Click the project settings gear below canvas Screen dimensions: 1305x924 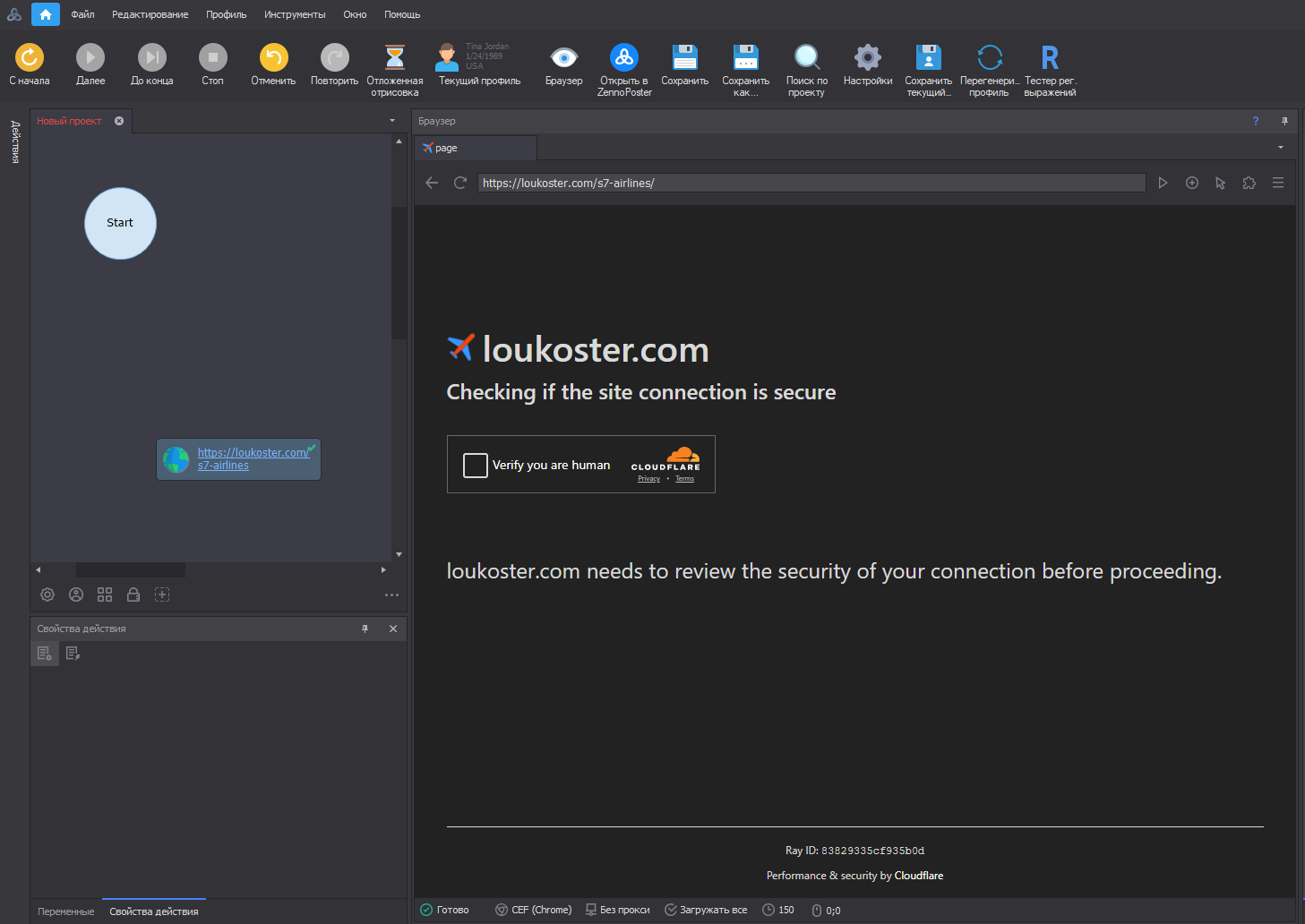pos(47,595)
